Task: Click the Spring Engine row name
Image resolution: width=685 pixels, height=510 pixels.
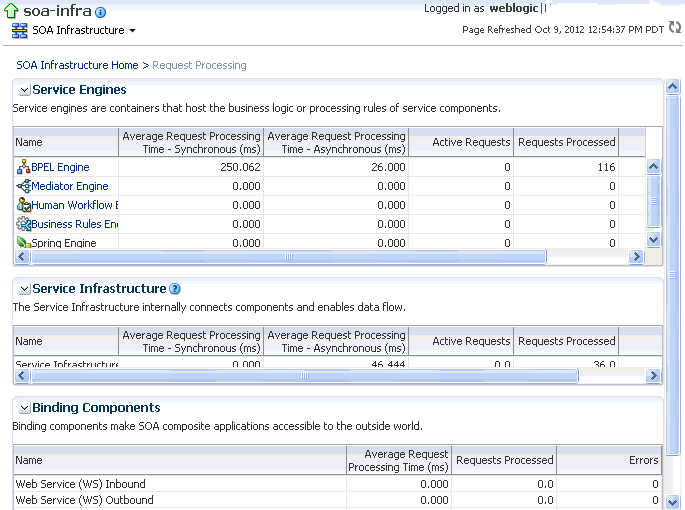Action: pyautogui.click(x=64, y=243)
